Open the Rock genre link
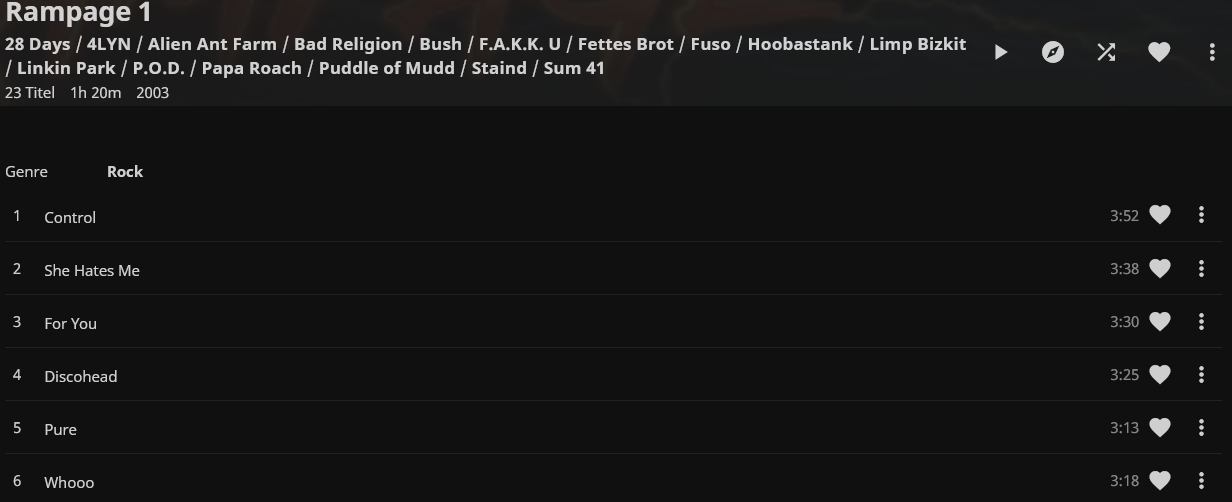Screen dimensions: 1232x502 coord(125,172)
